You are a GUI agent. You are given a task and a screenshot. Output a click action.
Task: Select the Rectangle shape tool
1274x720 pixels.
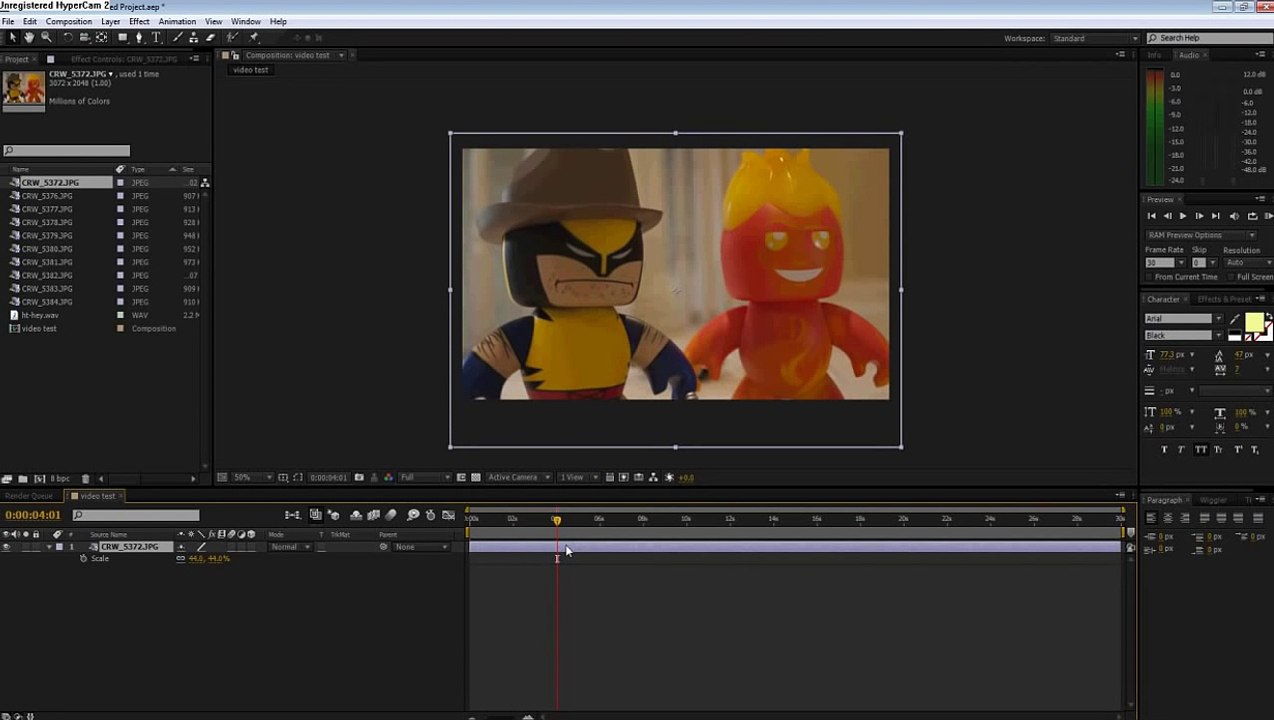coord(123,38)
